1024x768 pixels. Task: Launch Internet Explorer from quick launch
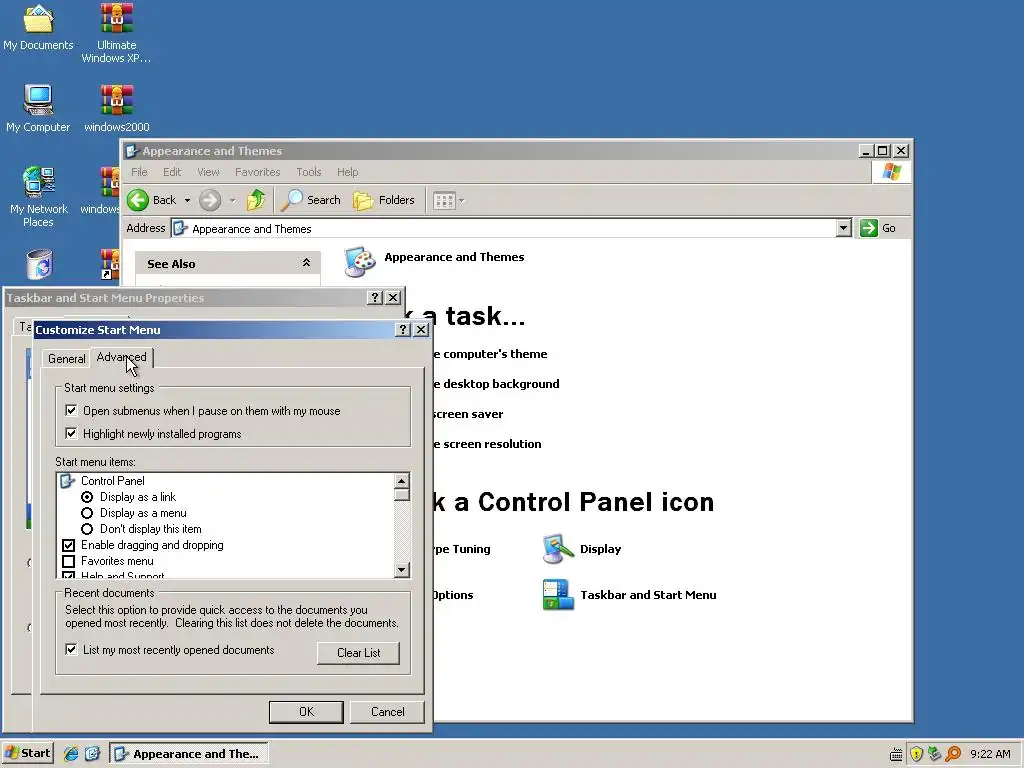pos(71,754)
